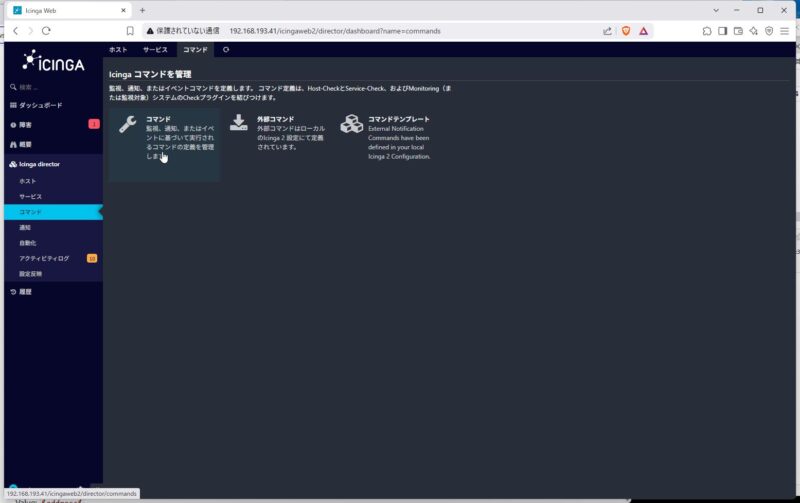
Task: Open 自動化 under Icinga director
Action: (x=53, y=243)
